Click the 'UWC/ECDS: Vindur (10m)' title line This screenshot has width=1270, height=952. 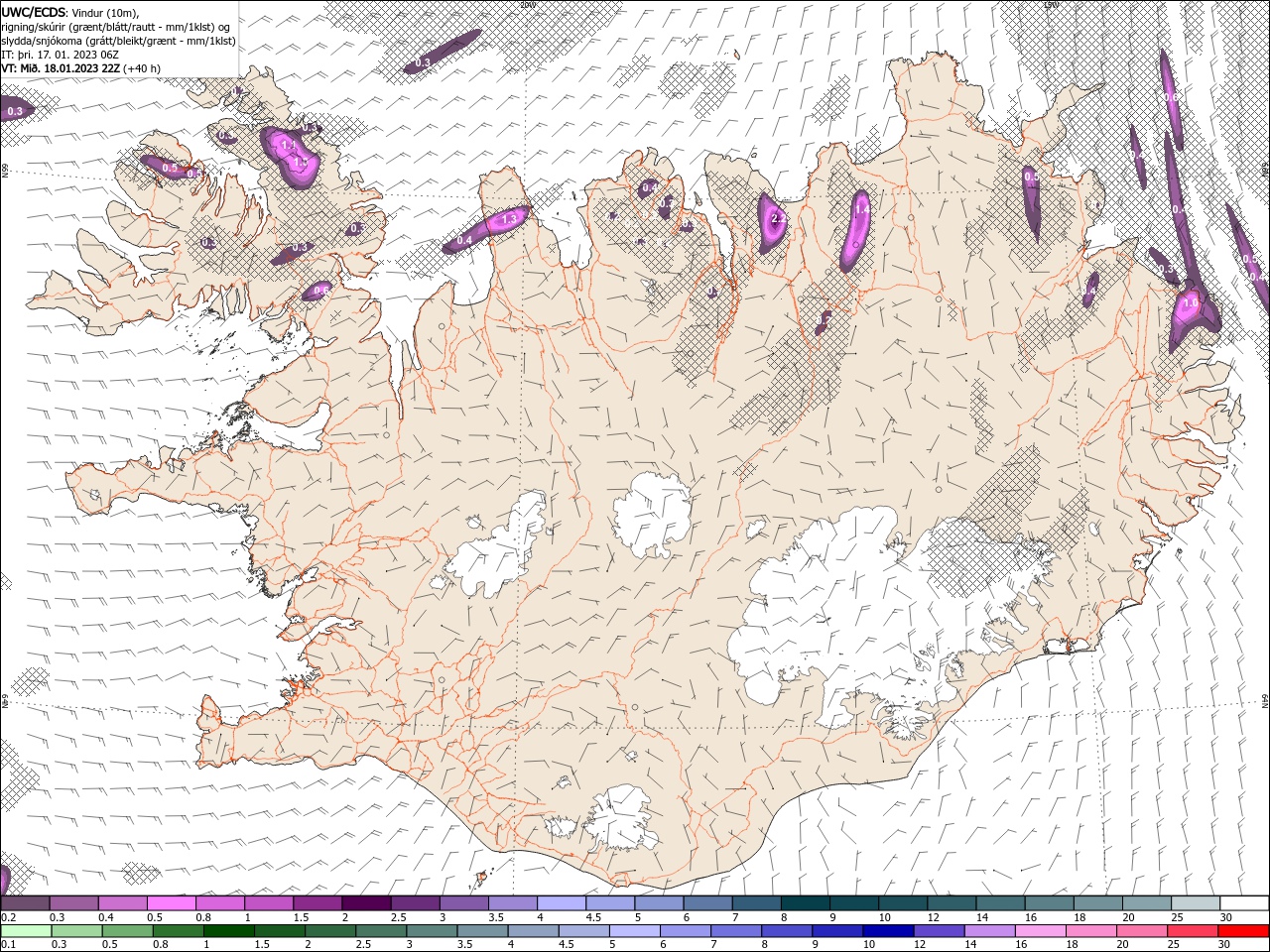point(70,12)
